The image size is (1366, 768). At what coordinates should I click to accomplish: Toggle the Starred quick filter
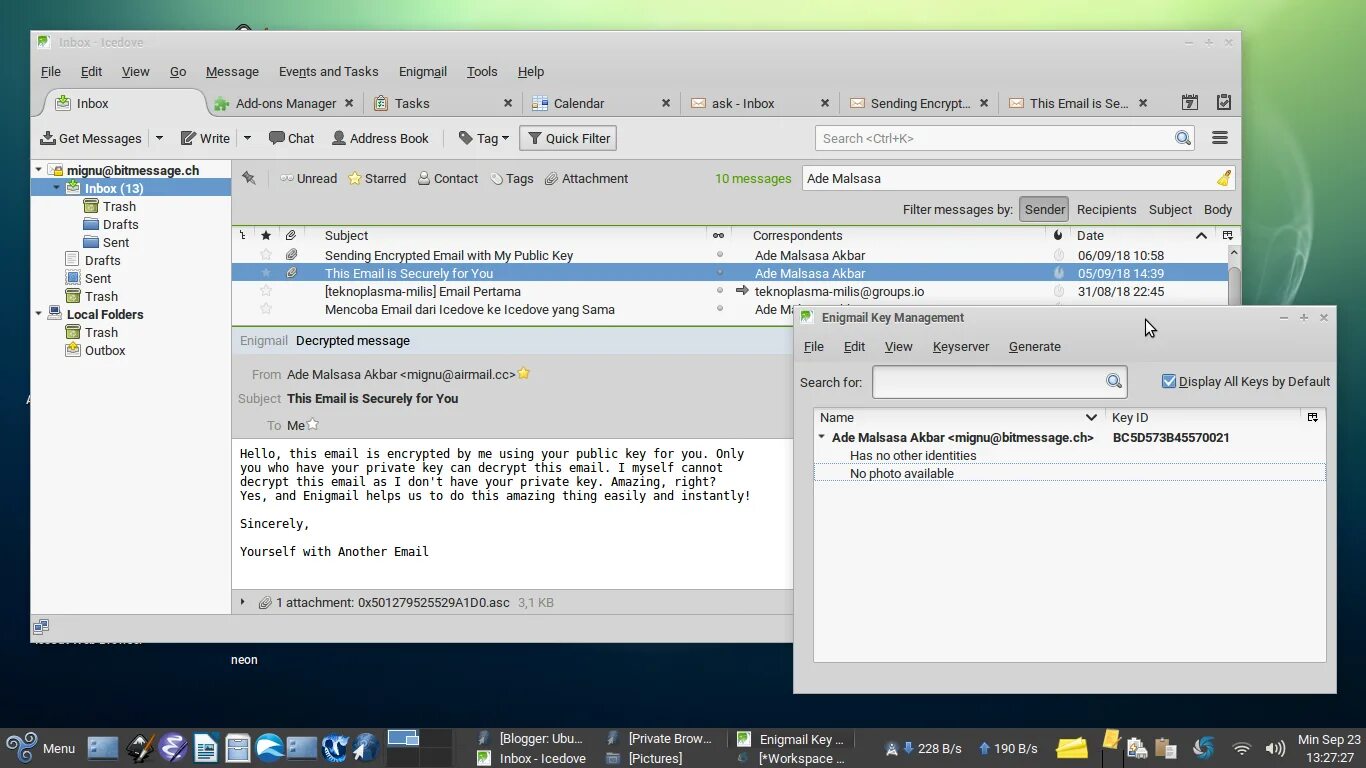coord(377,178)
